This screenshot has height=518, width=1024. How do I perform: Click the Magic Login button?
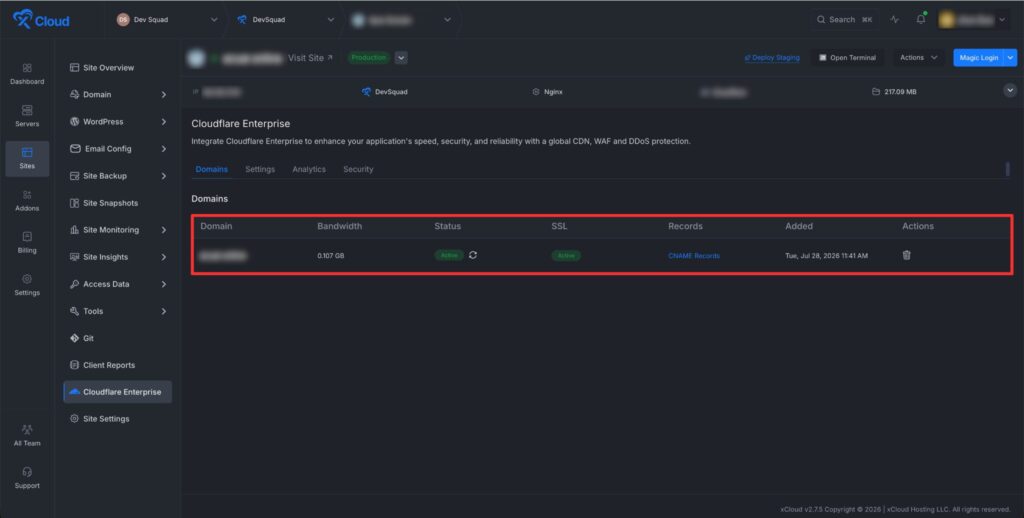(978, 57)
